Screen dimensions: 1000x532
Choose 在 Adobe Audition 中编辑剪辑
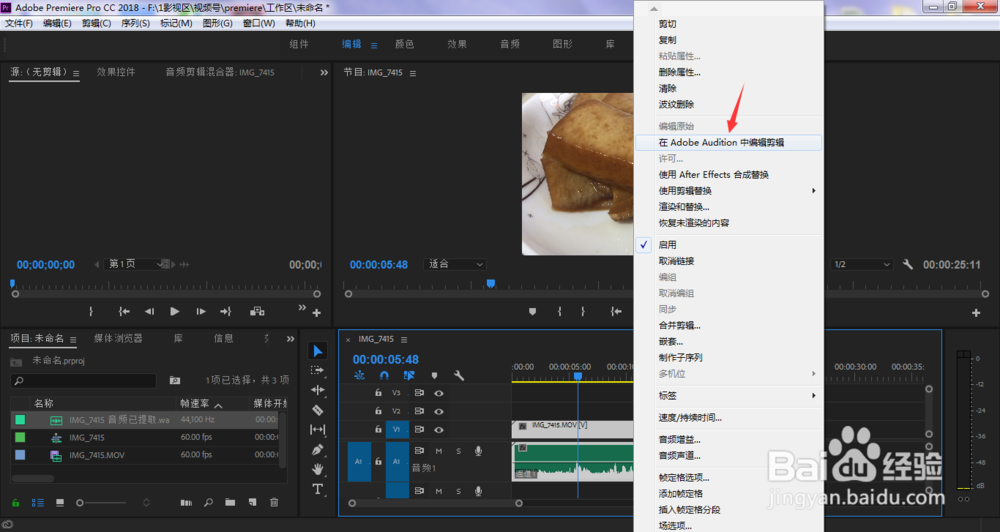coord(729,142)
